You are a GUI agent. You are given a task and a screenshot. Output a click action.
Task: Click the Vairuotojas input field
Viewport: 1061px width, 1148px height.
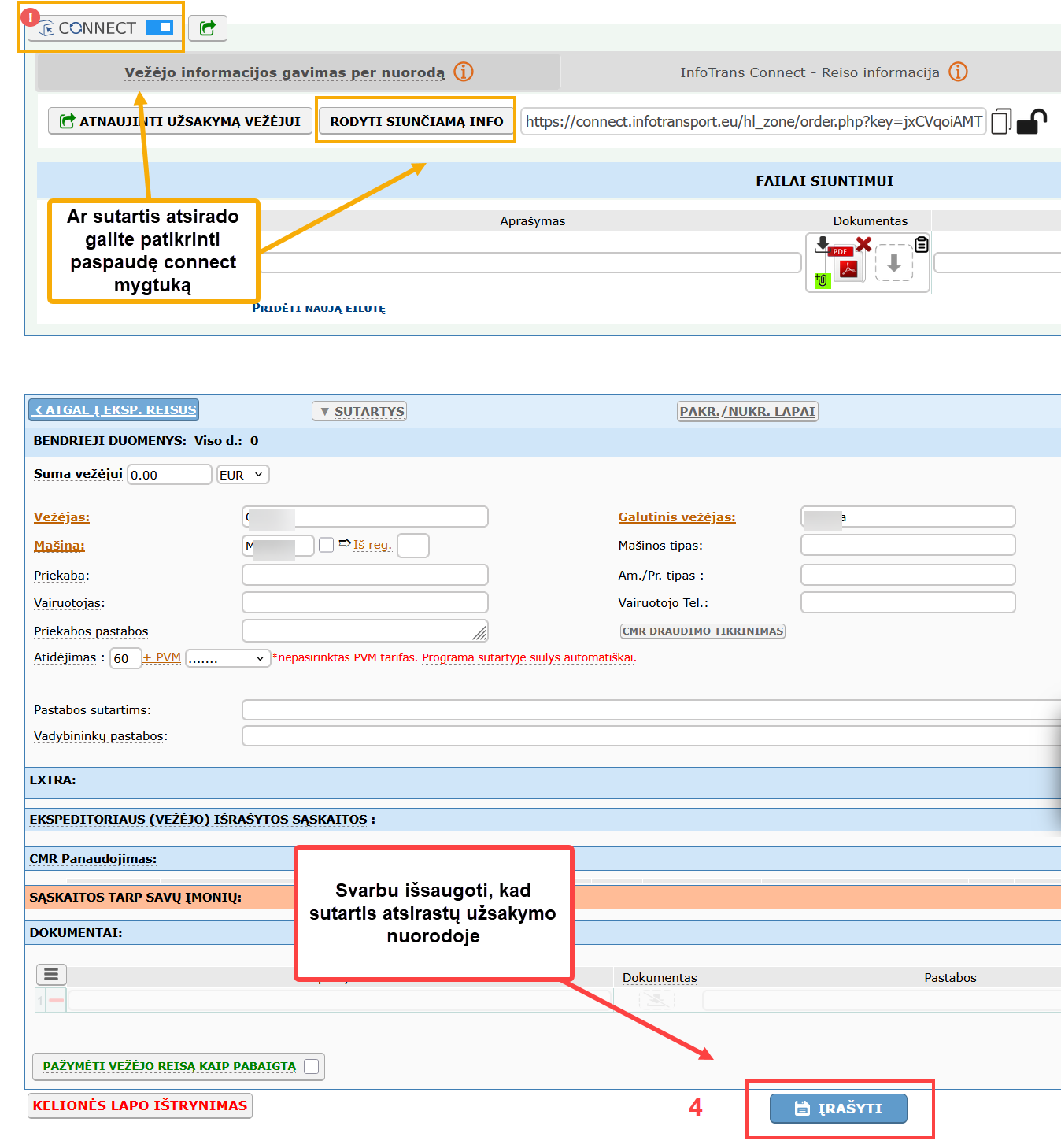[x=365, y=602]
